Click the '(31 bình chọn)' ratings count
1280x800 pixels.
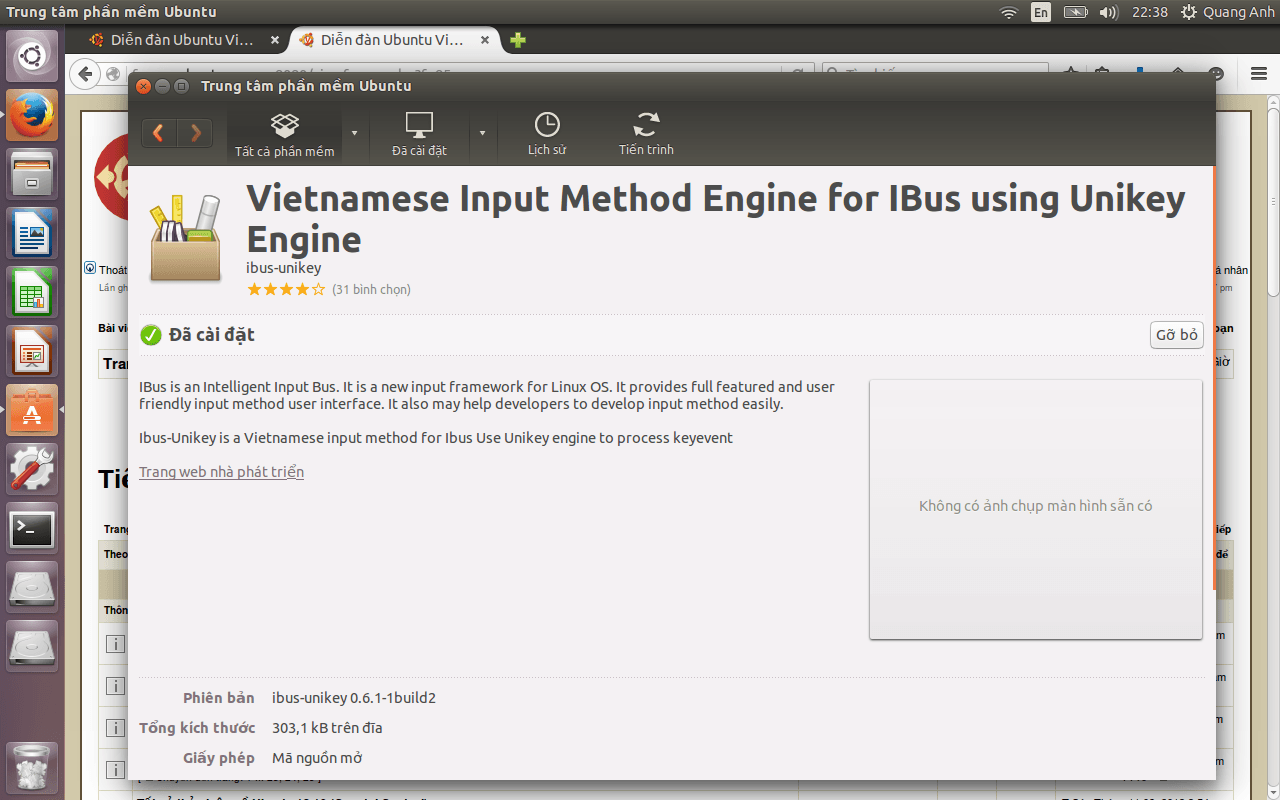pos(371,290)
